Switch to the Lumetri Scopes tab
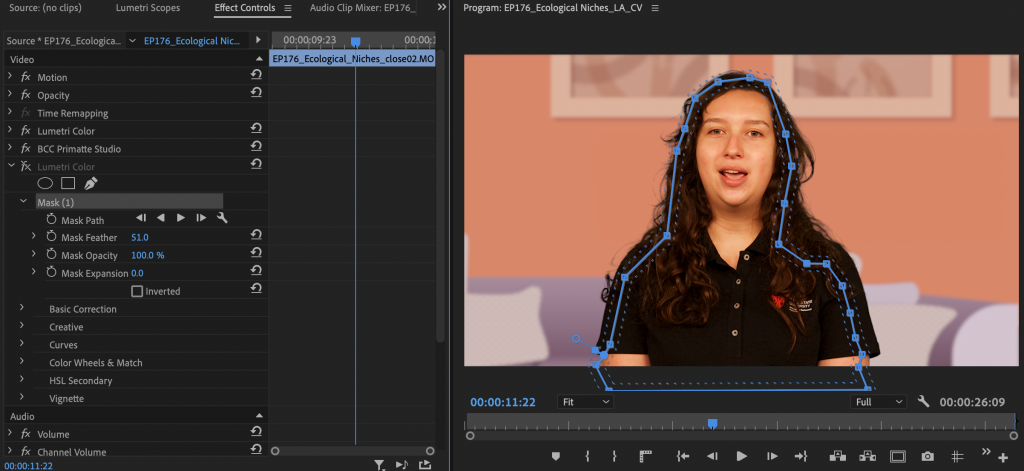 pyautogui.click(x=147, y=8)
